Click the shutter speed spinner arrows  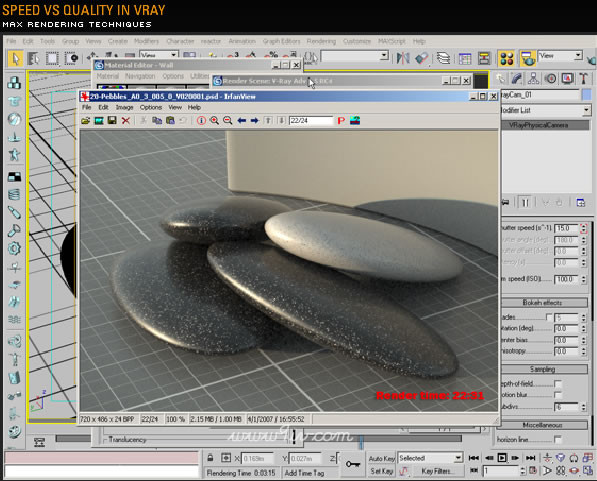[583, 229]
